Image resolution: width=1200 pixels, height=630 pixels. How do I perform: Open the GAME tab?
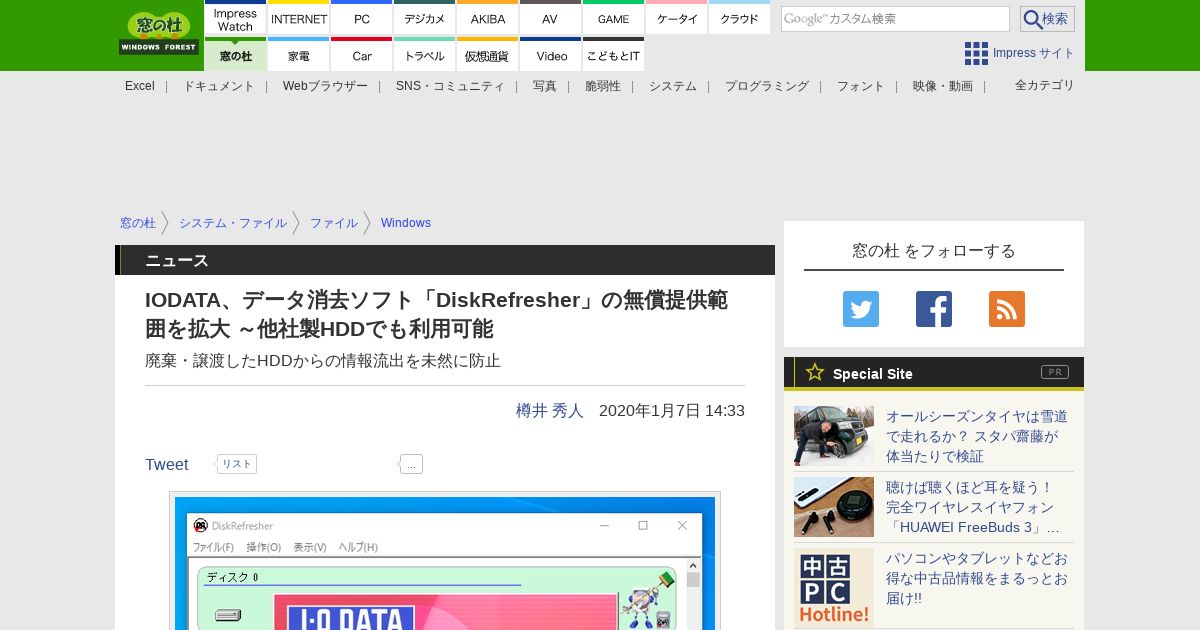pos(613,19)
